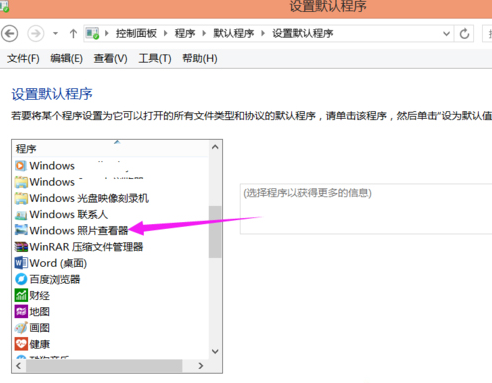Select Windows 照片查看器 in the program list
Image resolution: width=492 pixels, height=383 pixels.
(79, 231)
